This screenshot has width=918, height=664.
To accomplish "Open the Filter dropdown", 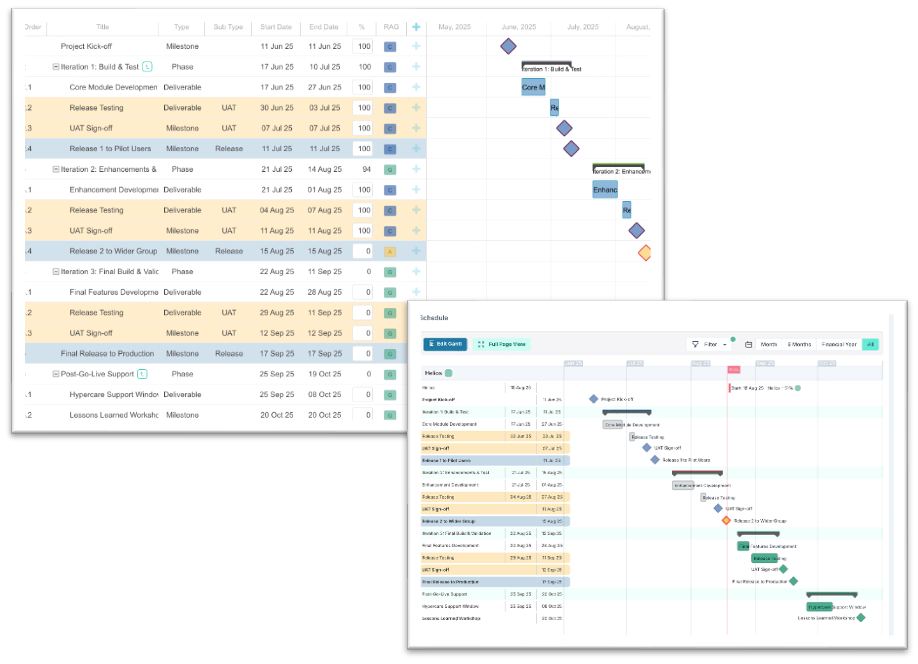I will pyautogui.click(x=709, y=344).
